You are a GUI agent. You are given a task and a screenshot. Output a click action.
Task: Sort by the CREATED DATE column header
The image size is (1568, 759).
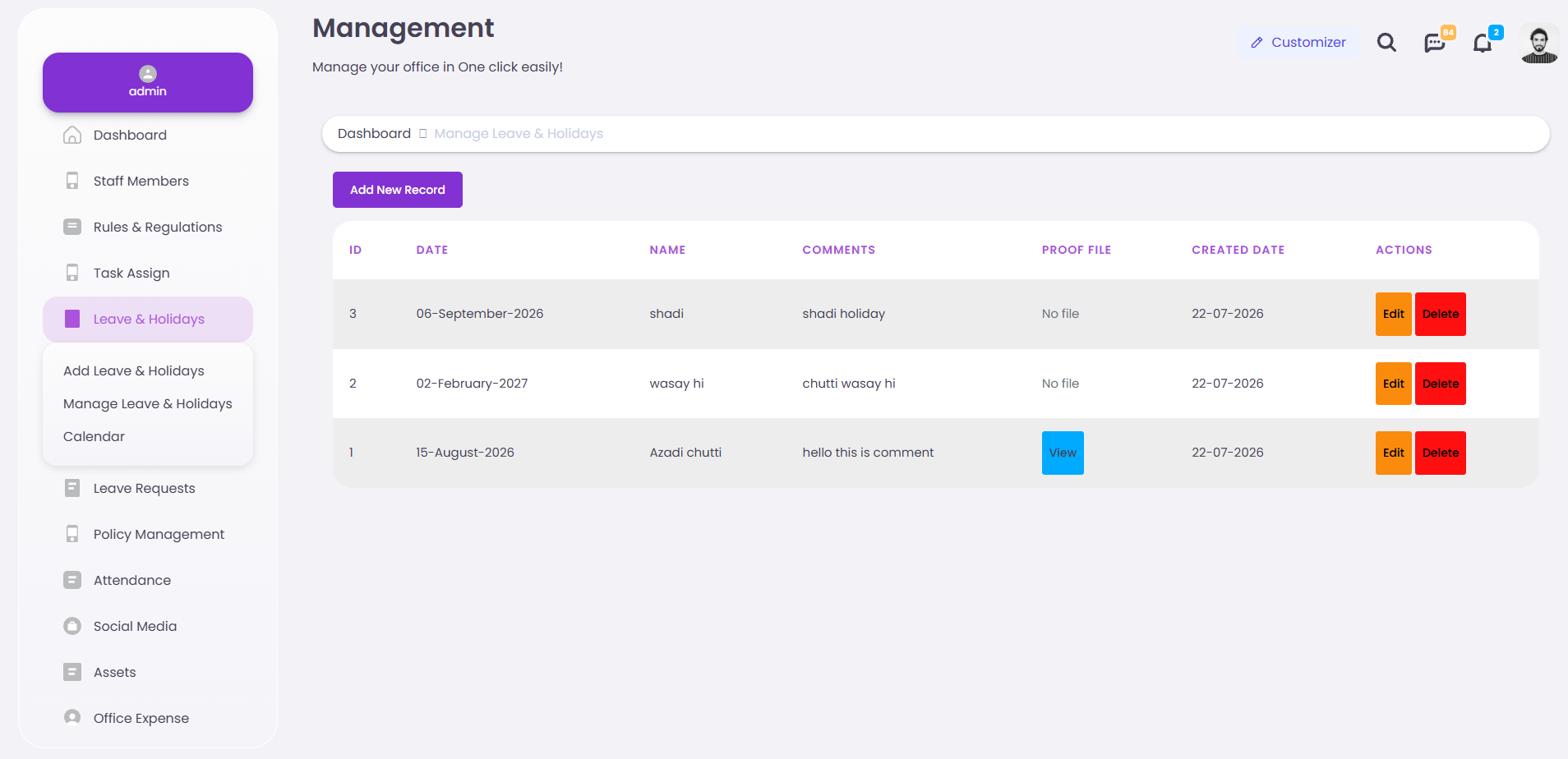point(1238,250)
